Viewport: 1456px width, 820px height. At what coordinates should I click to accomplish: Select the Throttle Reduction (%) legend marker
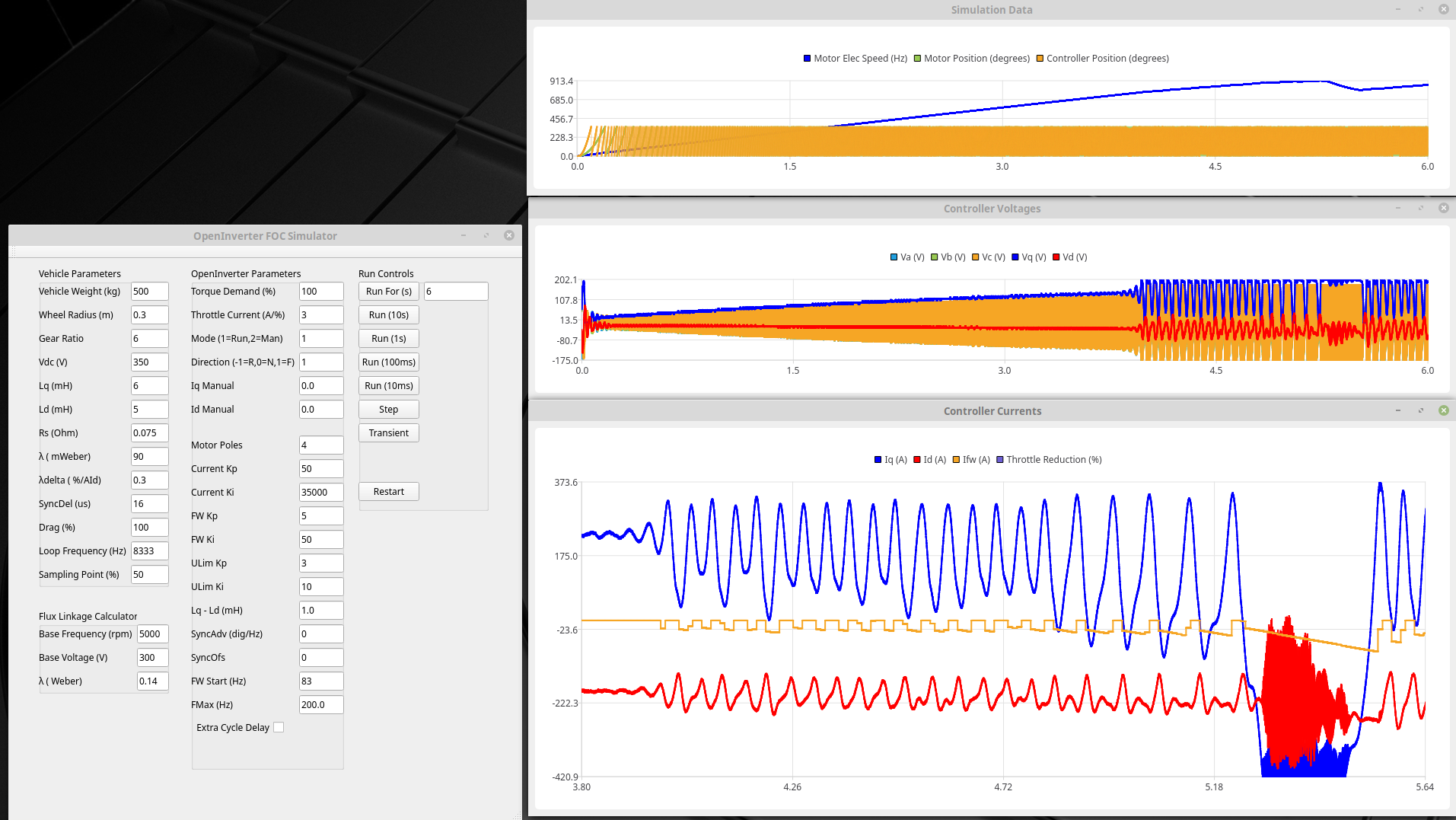point(1000,460)
